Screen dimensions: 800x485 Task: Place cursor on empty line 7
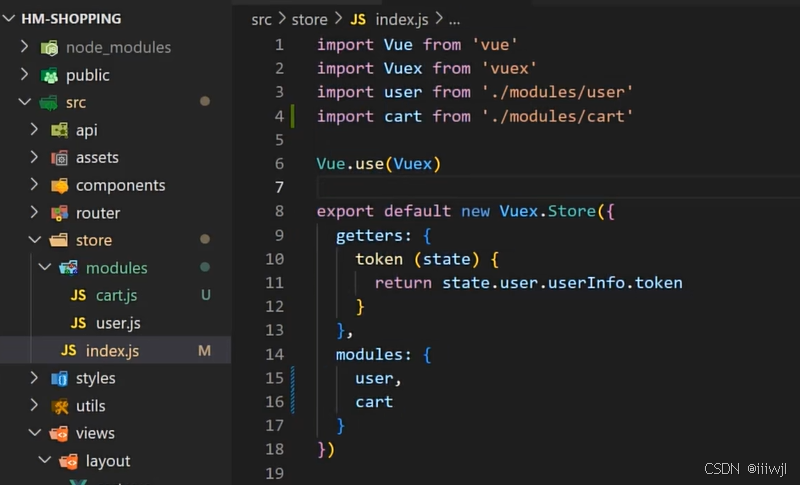(558, 187)
